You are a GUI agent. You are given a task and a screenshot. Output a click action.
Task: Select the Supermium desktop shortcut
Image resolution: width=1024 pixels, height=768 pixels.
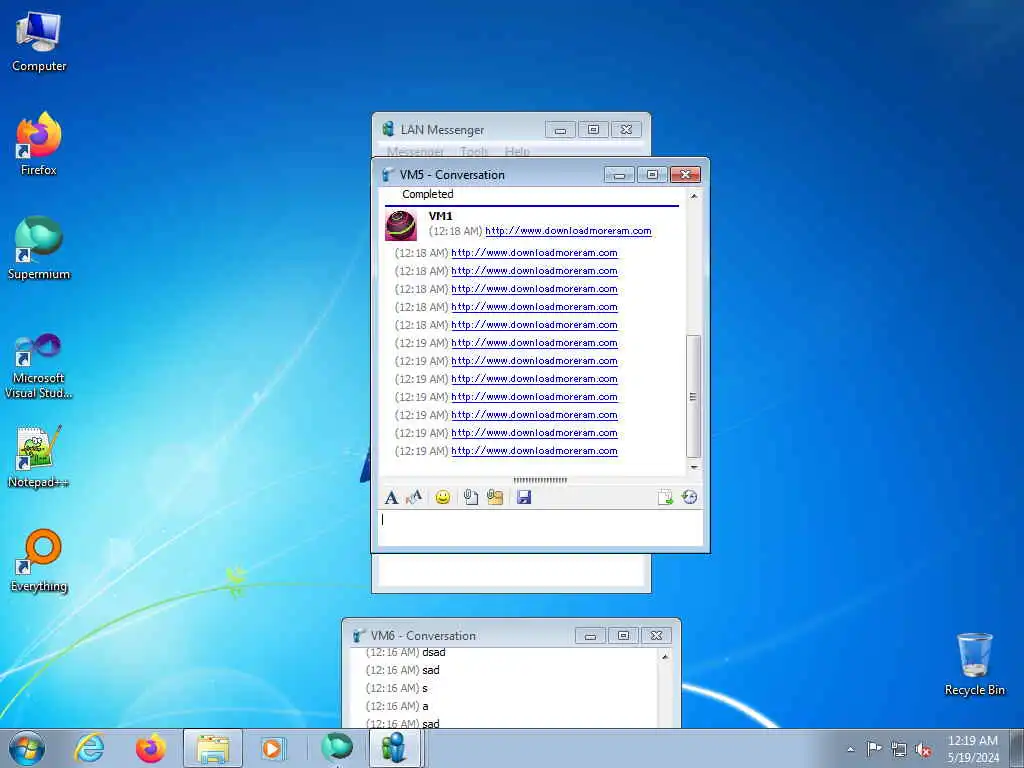click(x=39, y=248)
